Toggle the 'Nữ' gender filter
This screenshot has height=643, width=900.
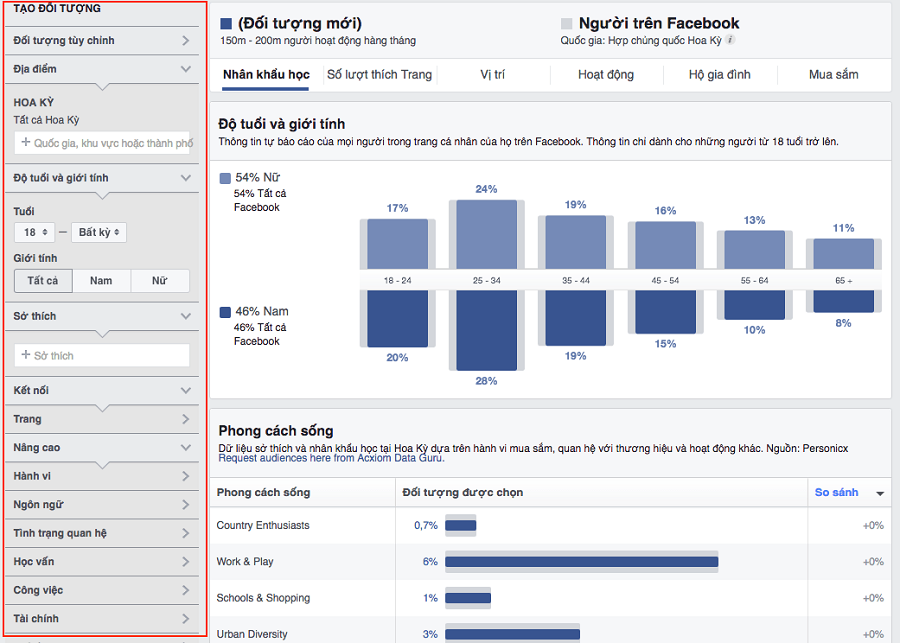coord(159,280)
